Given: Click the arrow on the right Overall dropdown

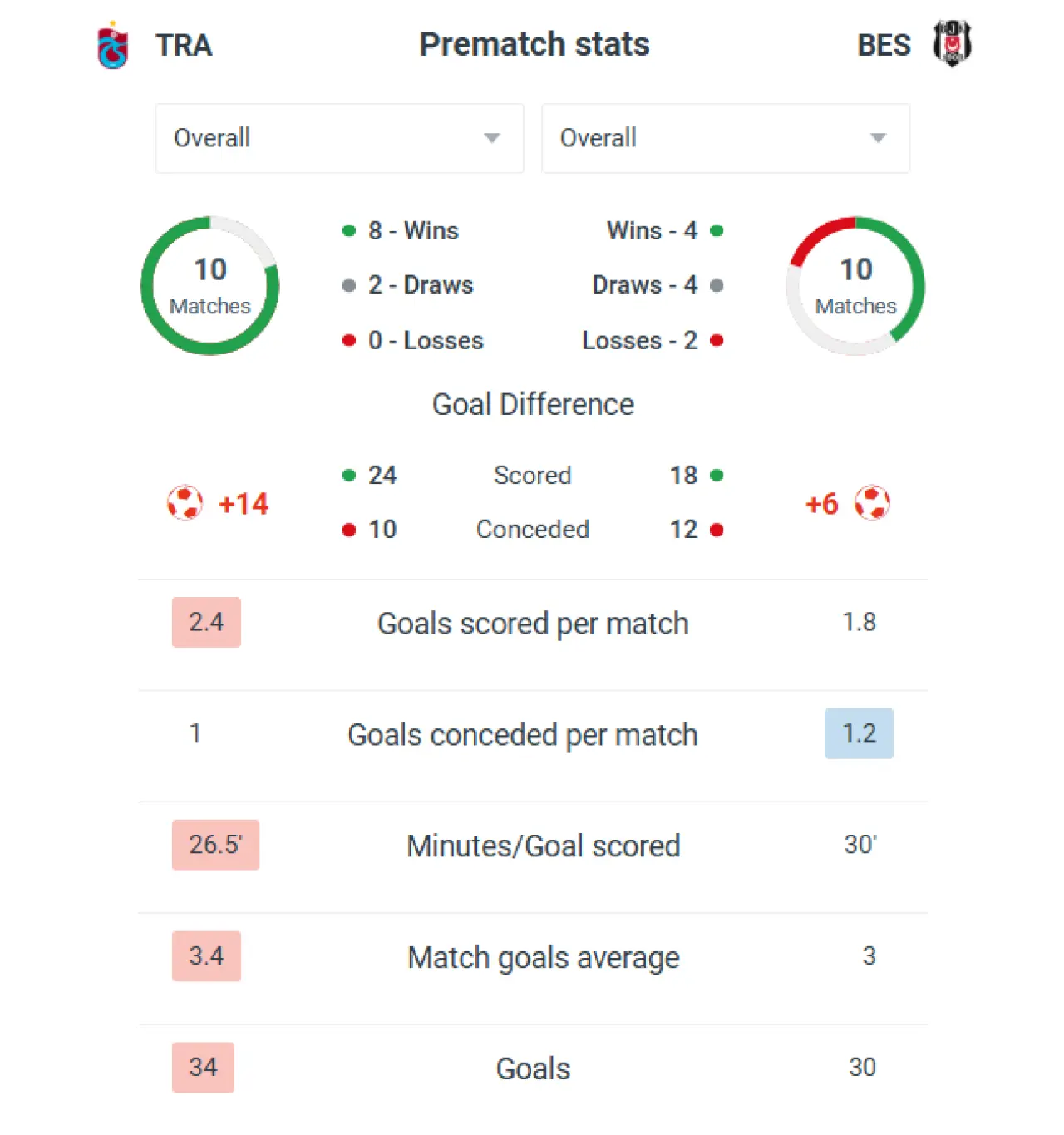Looking at the screenshot, I should click(x=878, y=138).
